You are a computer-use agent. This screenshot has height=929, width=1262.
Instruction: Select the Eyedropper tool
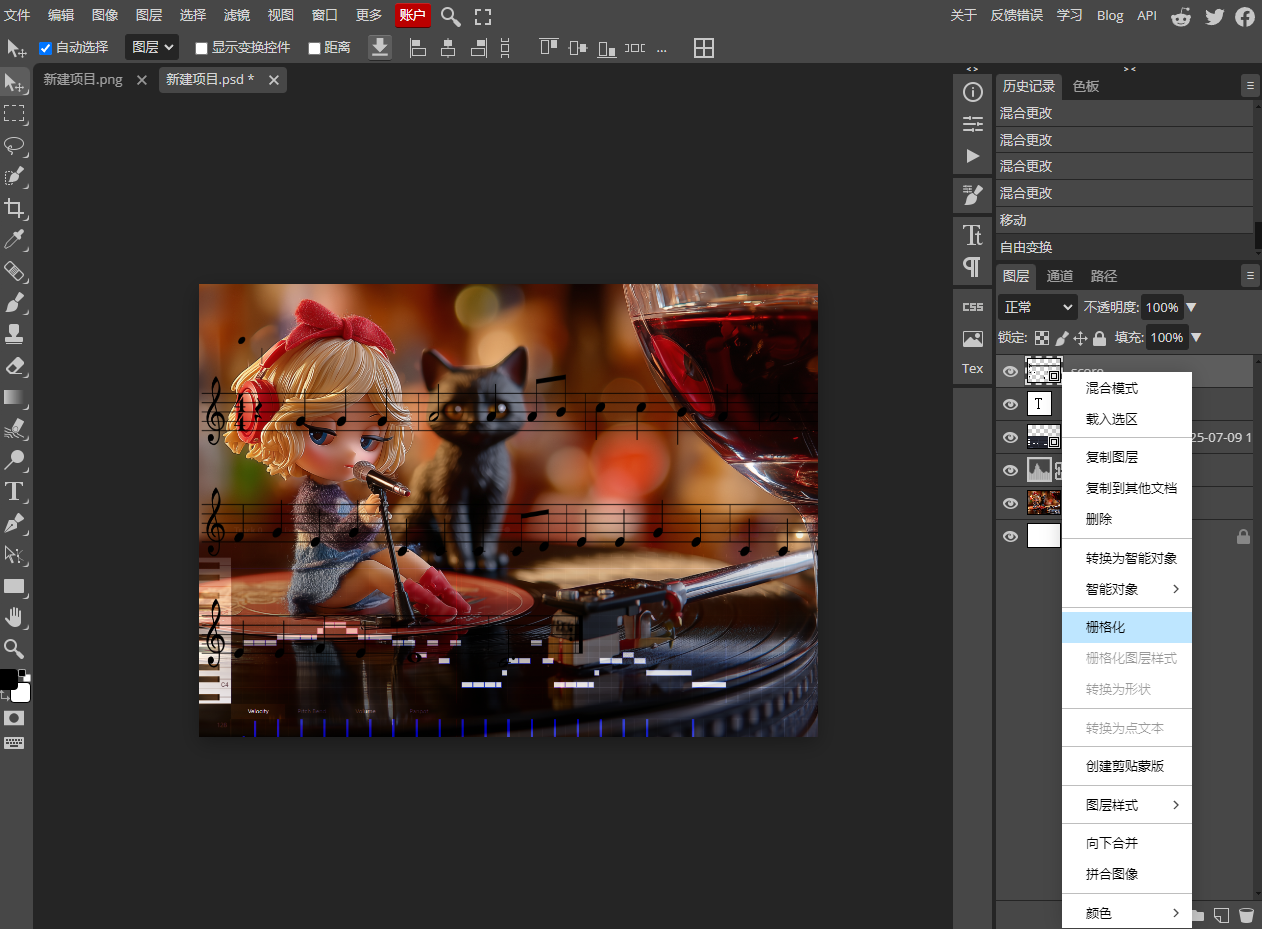(15, 239)
